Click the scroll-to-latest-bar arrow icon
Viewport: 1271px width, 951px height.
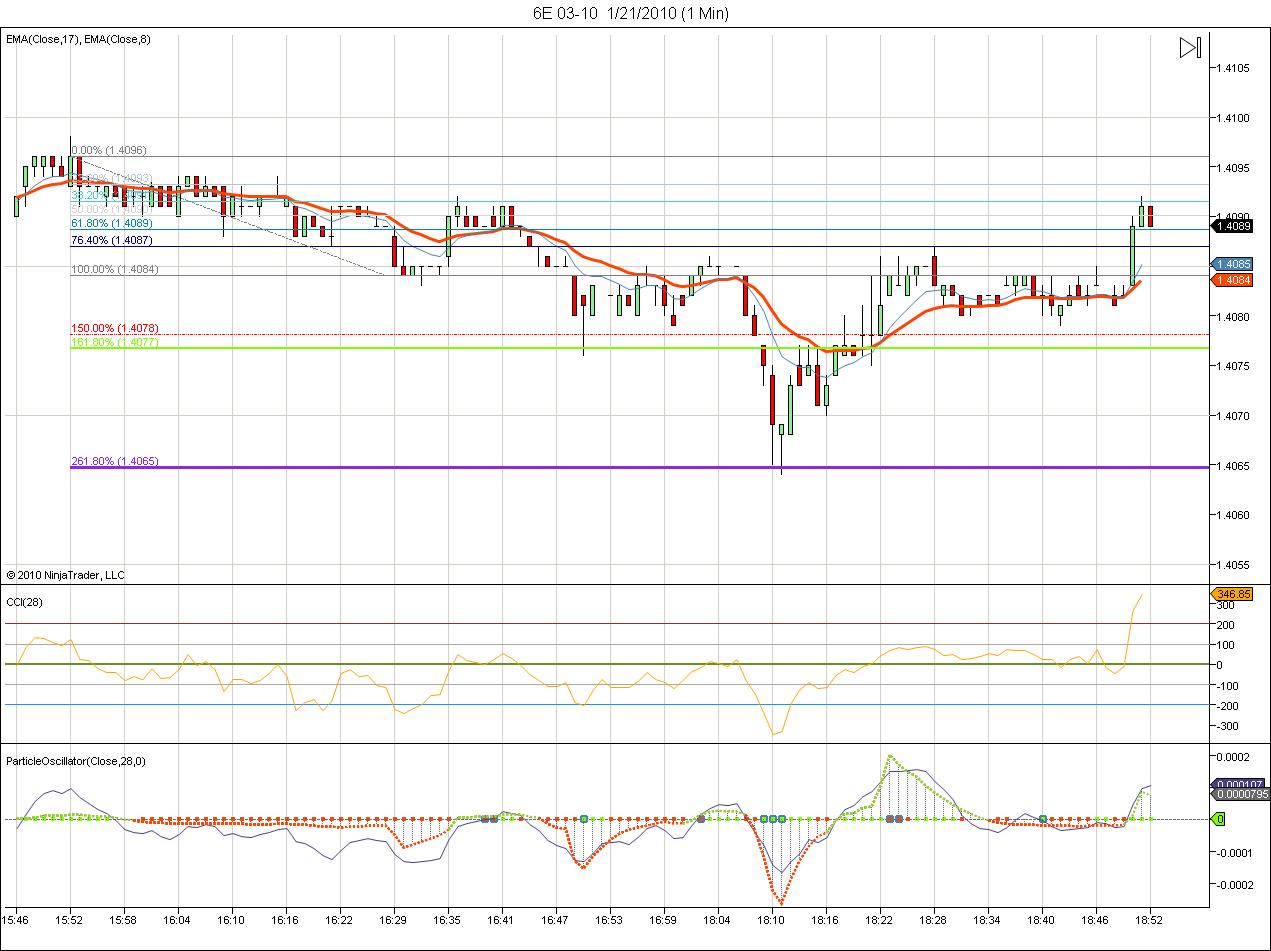1189,48
